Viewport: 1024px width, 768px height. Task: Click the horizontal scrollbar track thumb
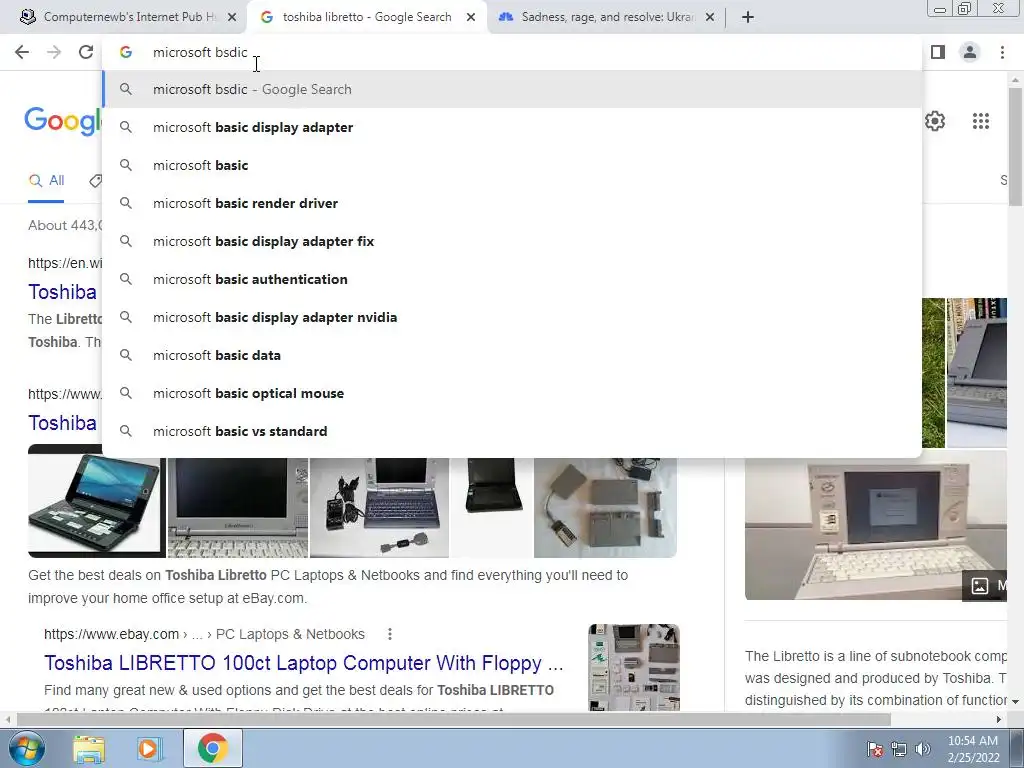point(453,719)
